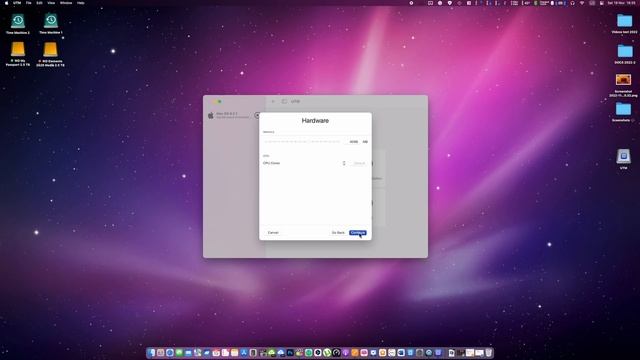This screenshot has height=360, width=640.
Task: Toggle the UTM window sidebar icon
Action: click(x=284, y=101)
